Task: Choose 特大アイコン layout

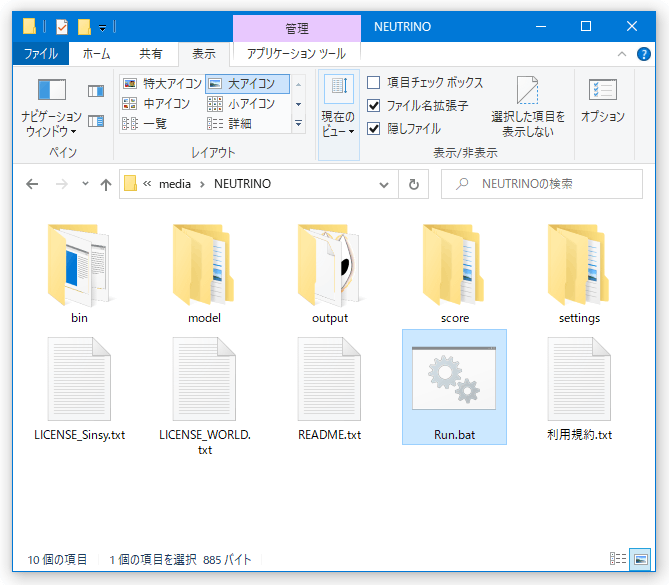Action: [162, 83]
